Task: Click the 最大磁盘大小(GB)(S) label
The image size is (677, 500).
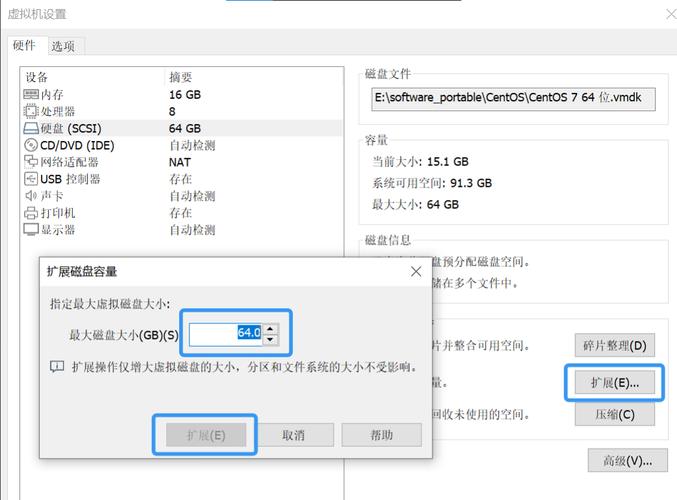Action: point(124,335)
